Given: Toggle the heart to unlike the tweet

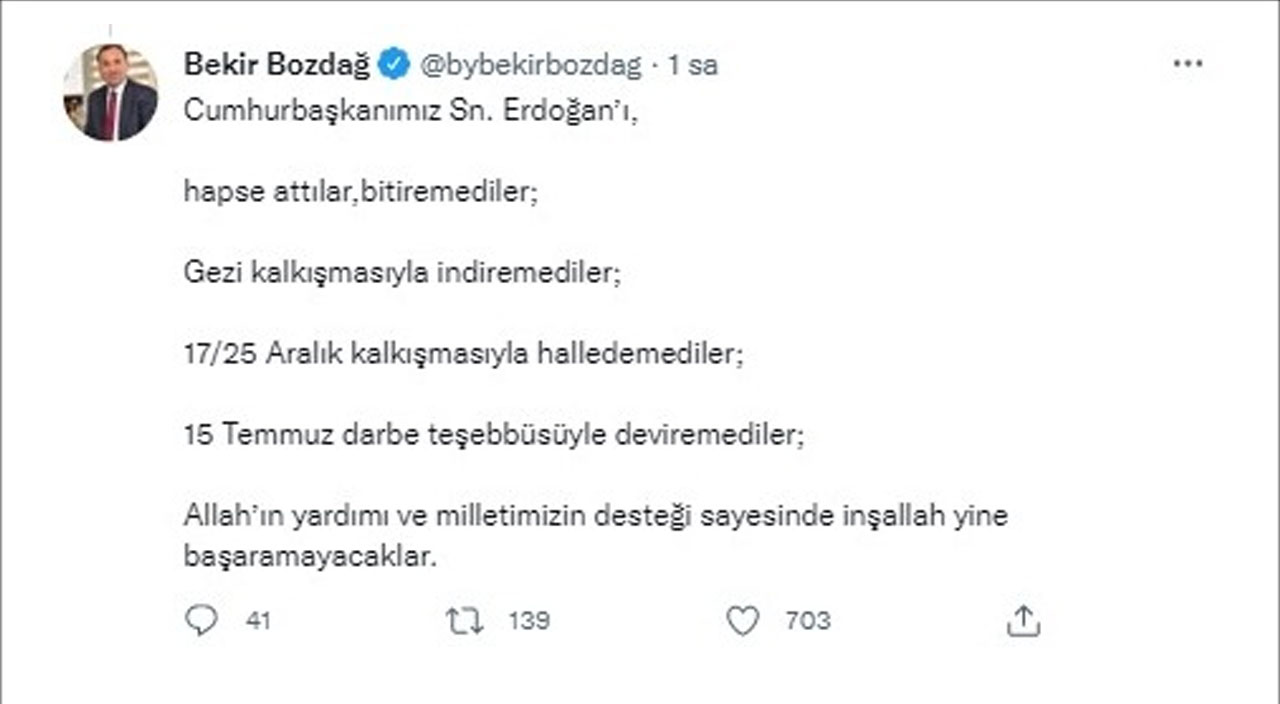Looking at the screenshot, I should coord(743,620).
